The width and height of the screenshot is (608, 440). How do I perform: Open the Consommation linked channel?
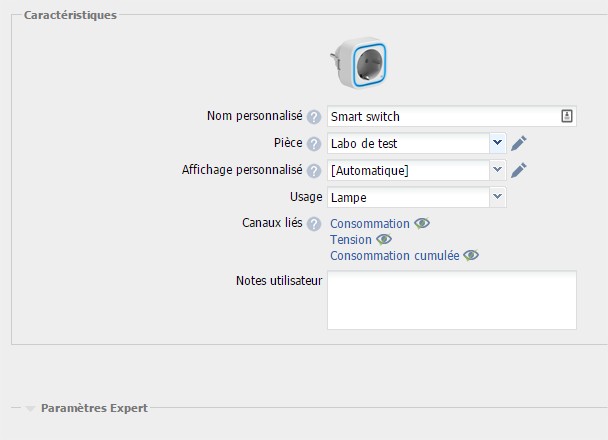370,224
